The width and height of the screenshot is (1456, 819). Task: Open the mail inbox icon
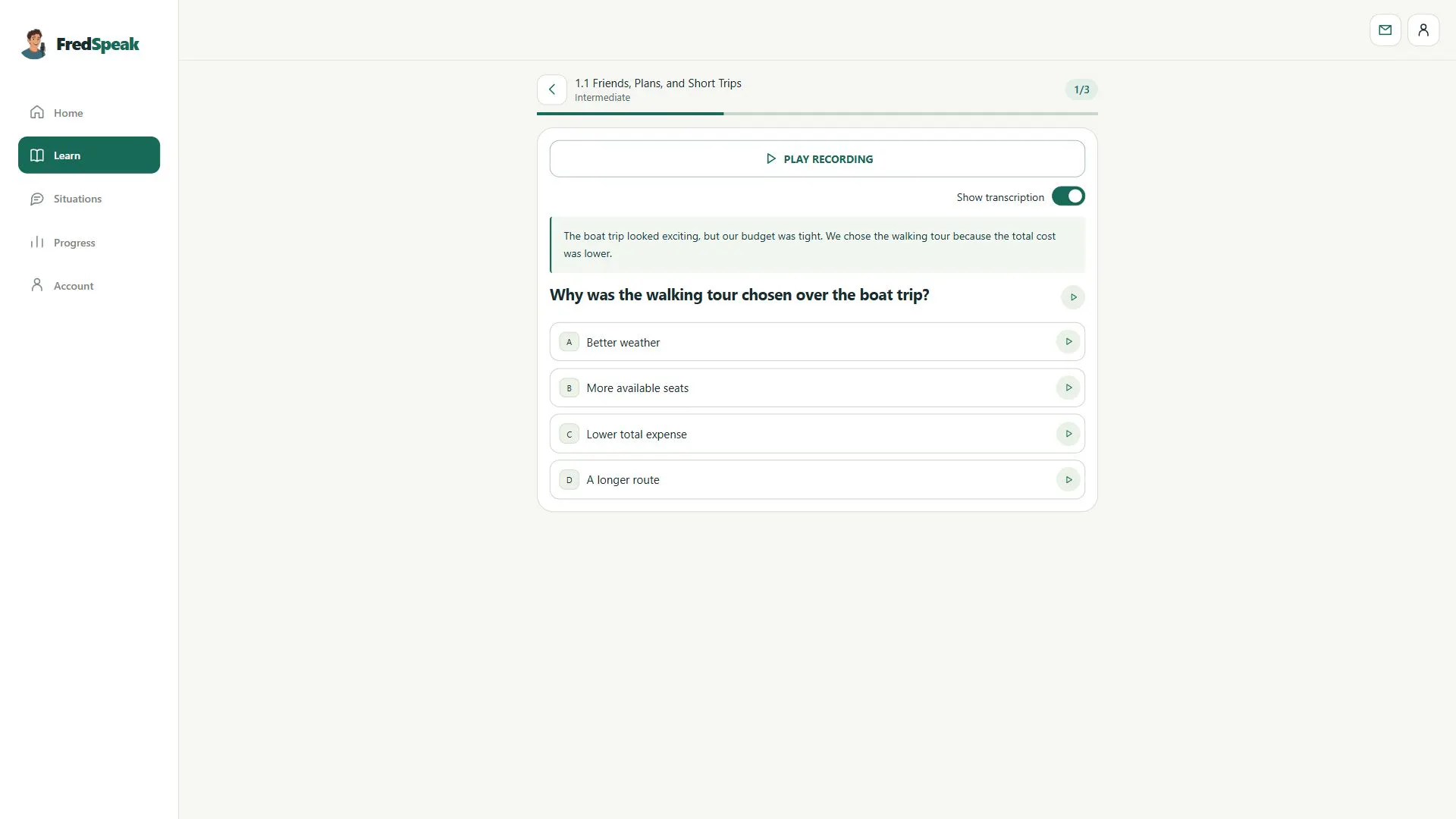[x=1385, y=30]
